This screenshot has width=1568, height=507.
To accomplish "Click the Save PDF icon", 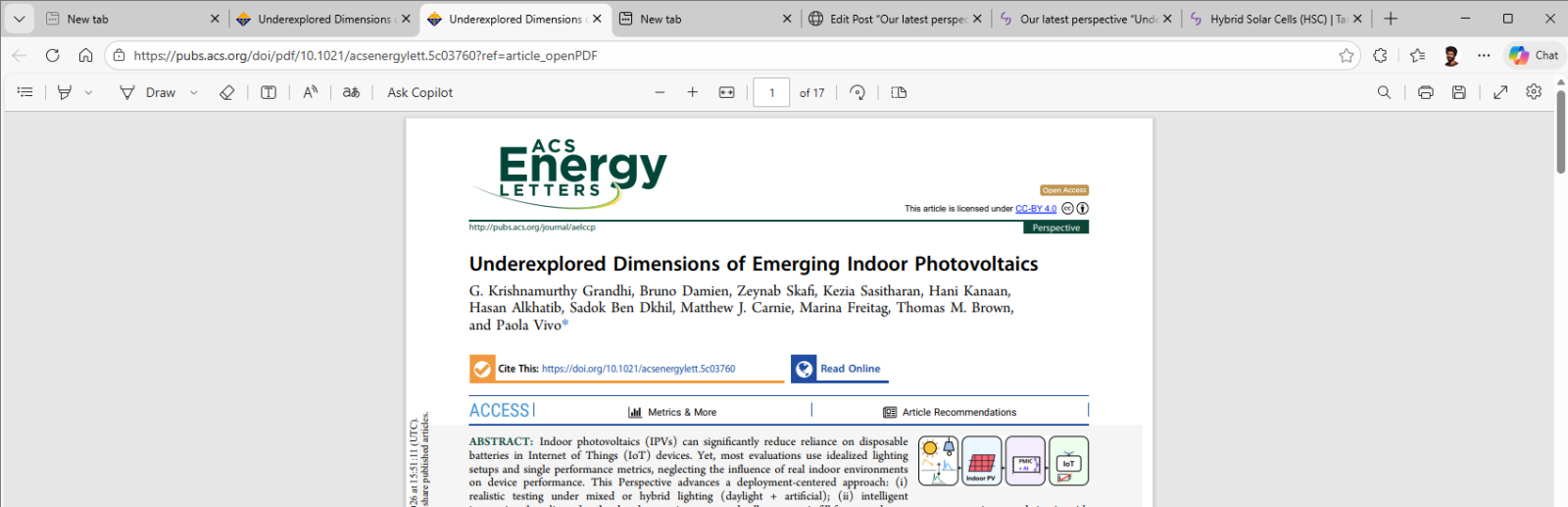I will pyautogui.click(x=1459, y=92).
